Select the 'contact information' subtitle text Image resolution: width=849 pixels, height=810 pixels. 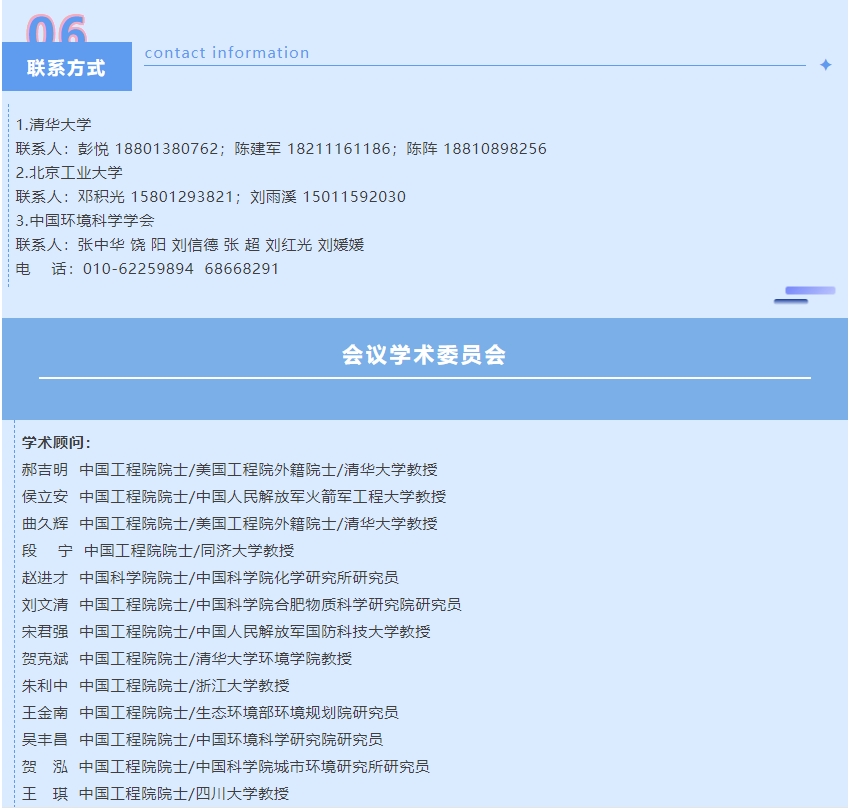click(227, 53)
